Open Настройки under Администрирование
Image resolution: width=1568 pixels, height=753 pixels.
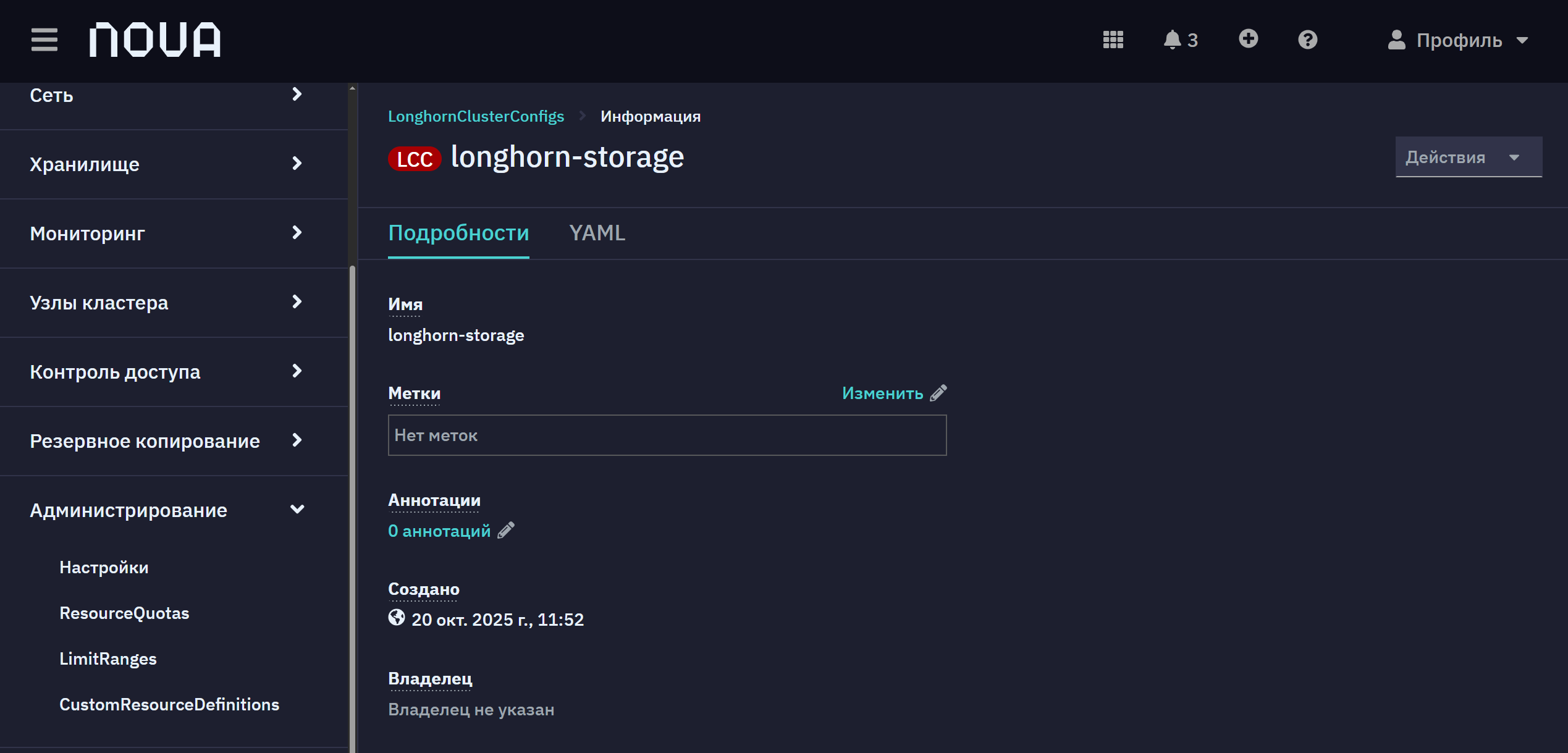click(x=104, y=567)
